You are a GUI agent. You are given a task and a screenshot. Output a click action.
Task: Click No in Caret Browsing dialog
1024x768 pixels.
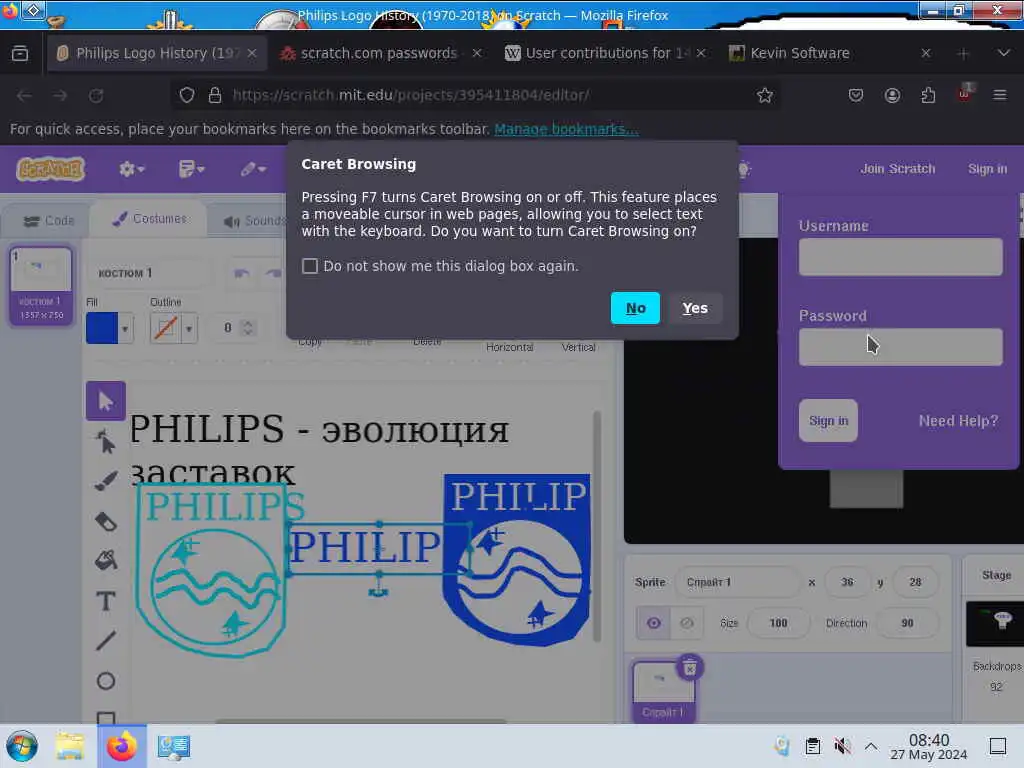[635, 308]
